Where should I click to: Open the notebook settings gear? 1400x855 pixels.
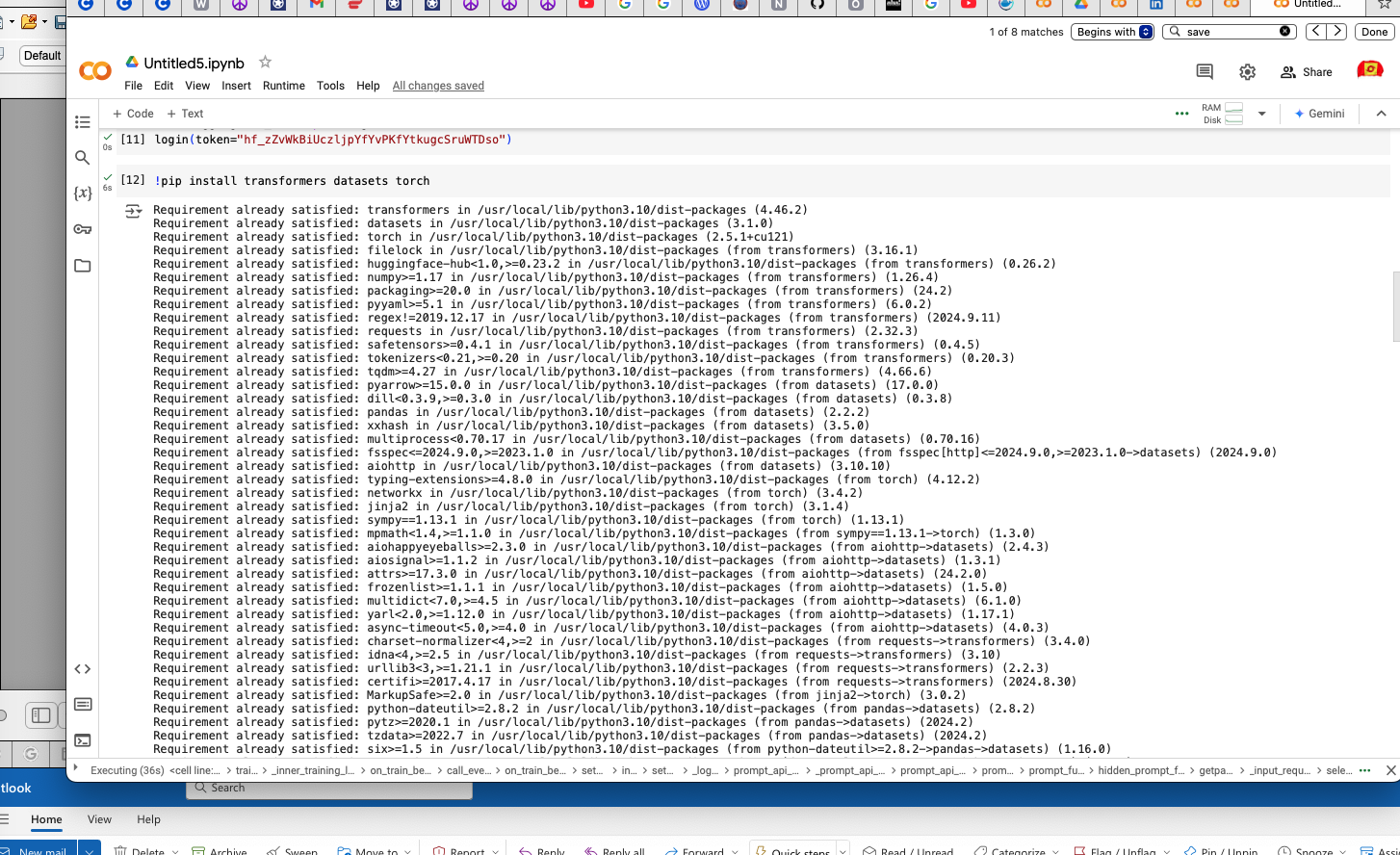[1247, 71]
